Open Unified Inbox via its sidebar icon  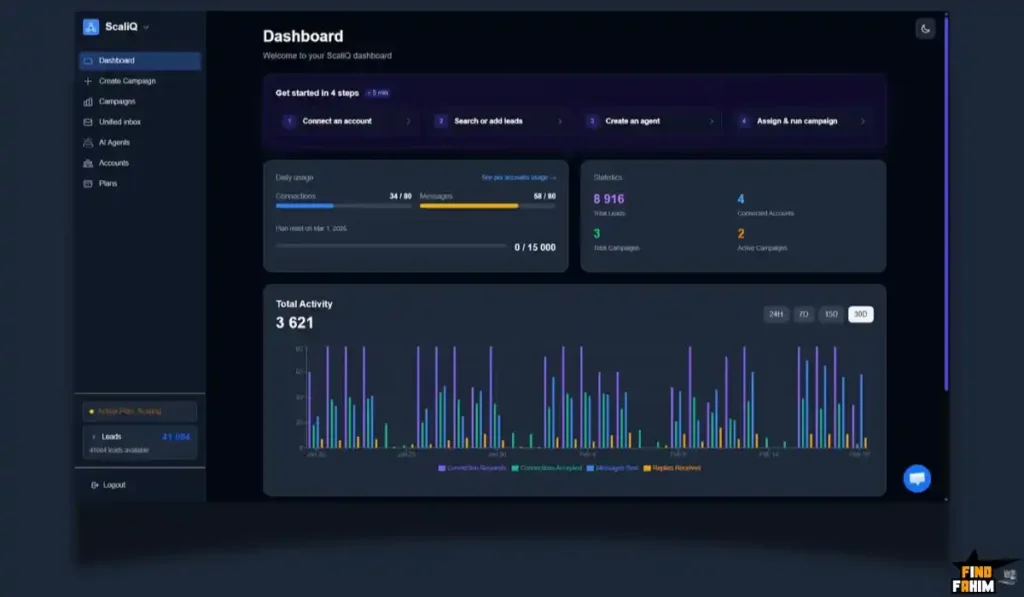(x=88, y=122)
